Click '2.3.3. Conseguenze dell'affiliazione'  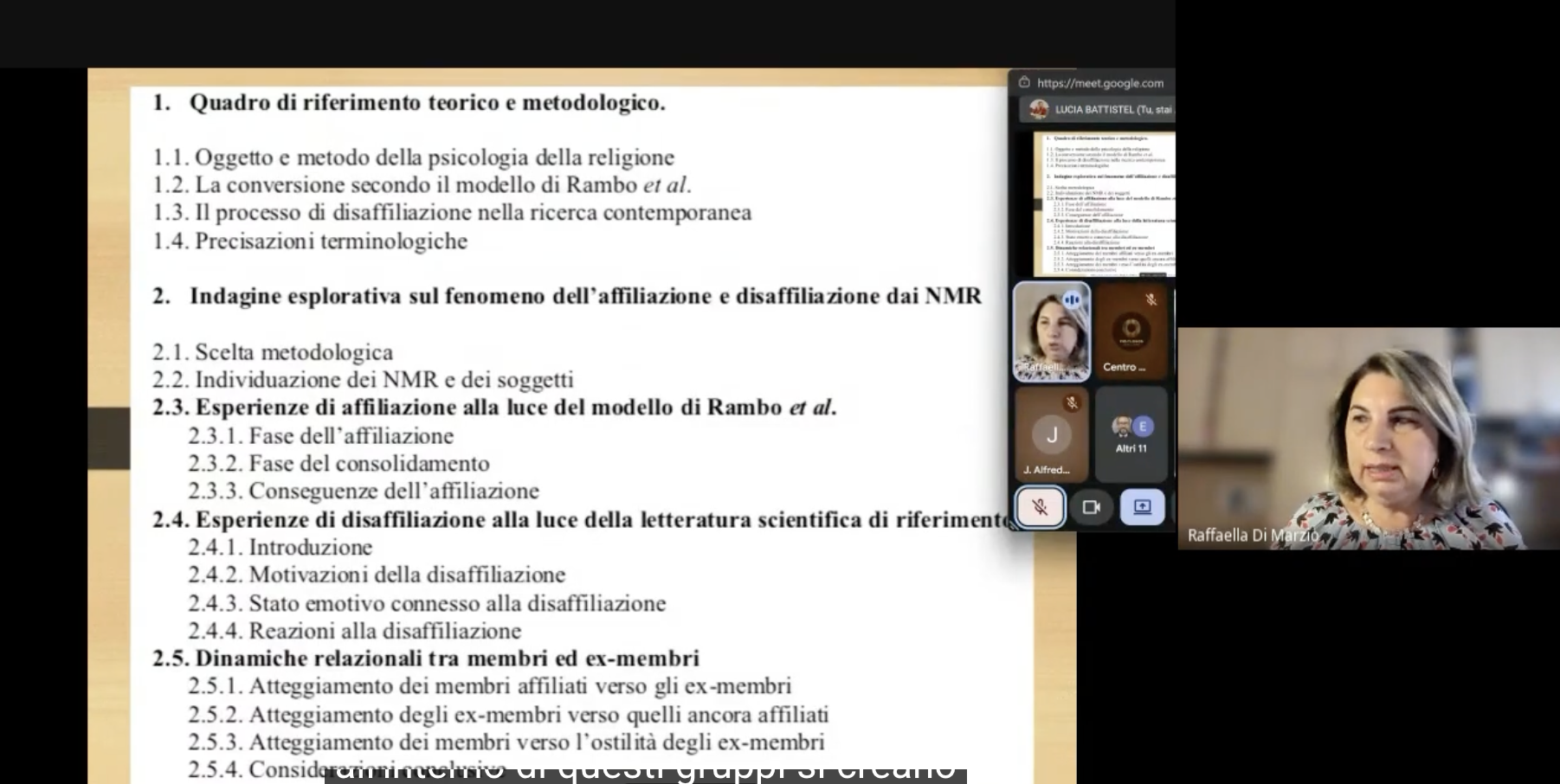pos(364,492)
